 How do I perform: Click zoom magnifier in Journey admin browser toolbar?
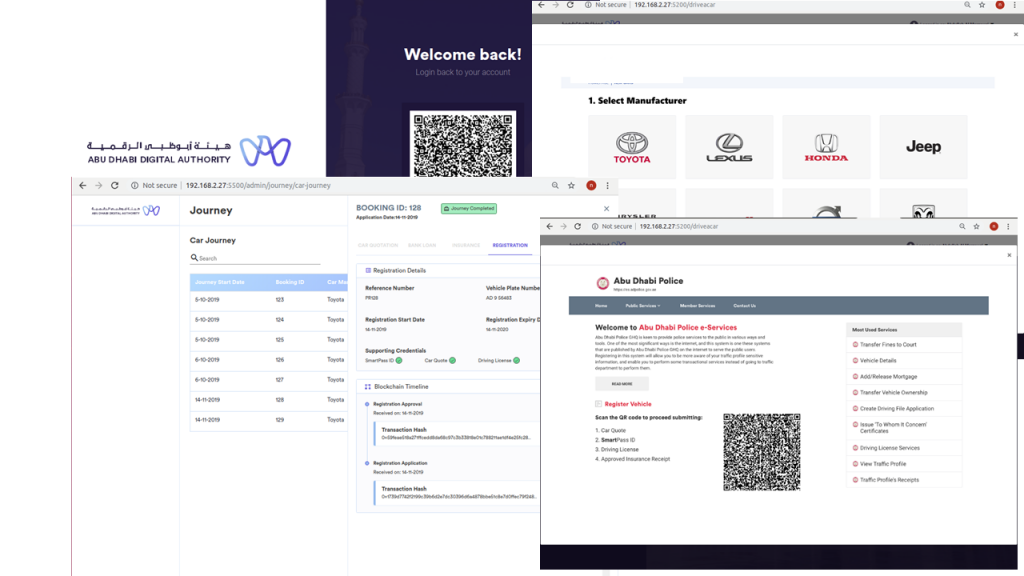point(555,185)
